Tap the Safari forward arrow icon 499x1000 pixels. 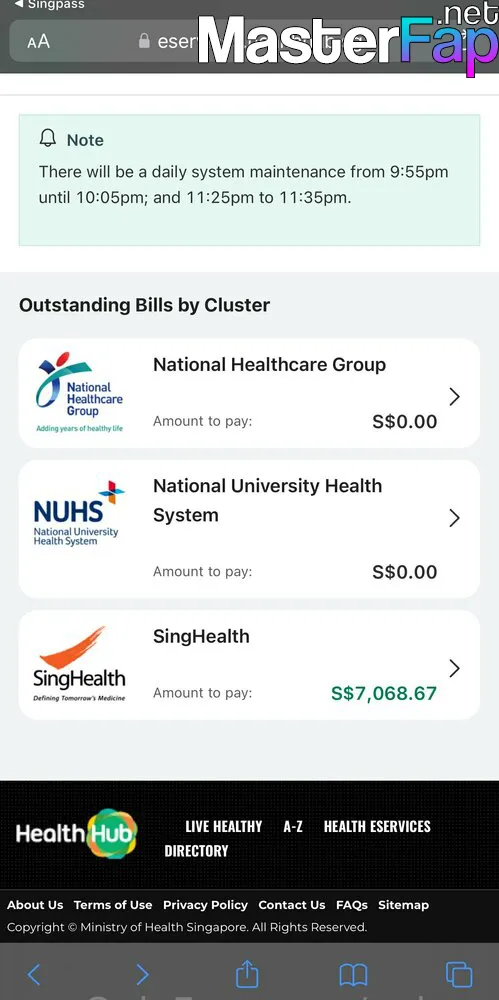click(142, 974)
